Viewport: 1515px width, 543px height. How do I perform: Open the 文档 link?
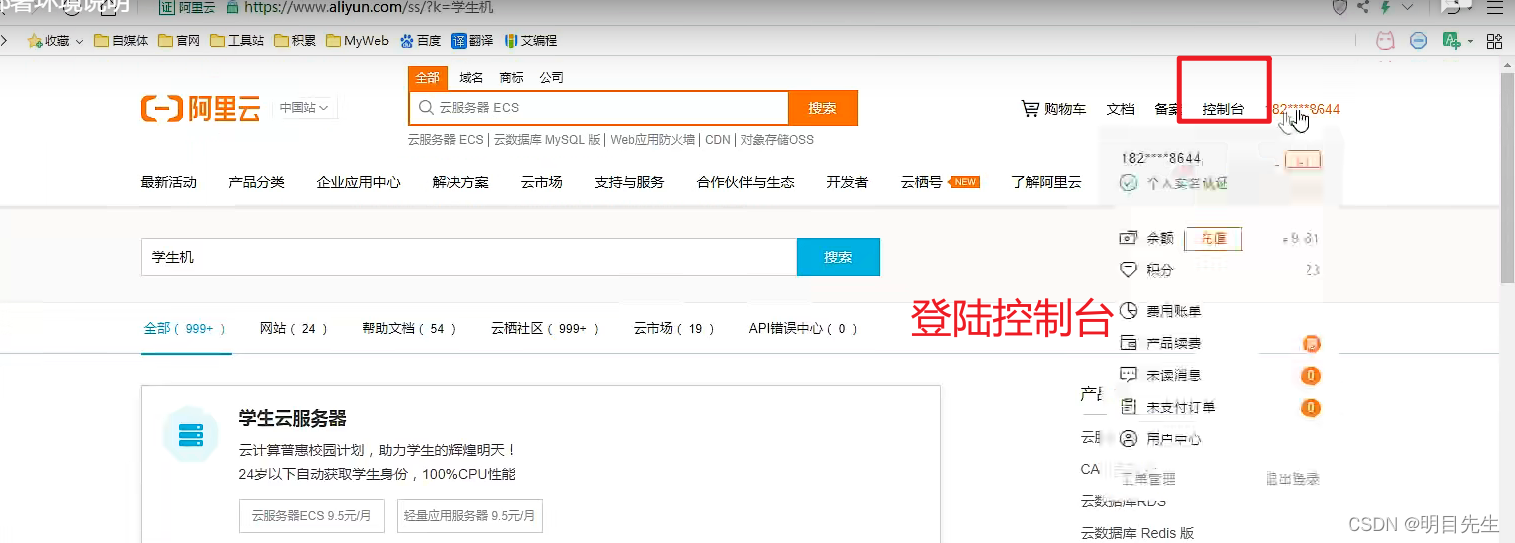1121,109
